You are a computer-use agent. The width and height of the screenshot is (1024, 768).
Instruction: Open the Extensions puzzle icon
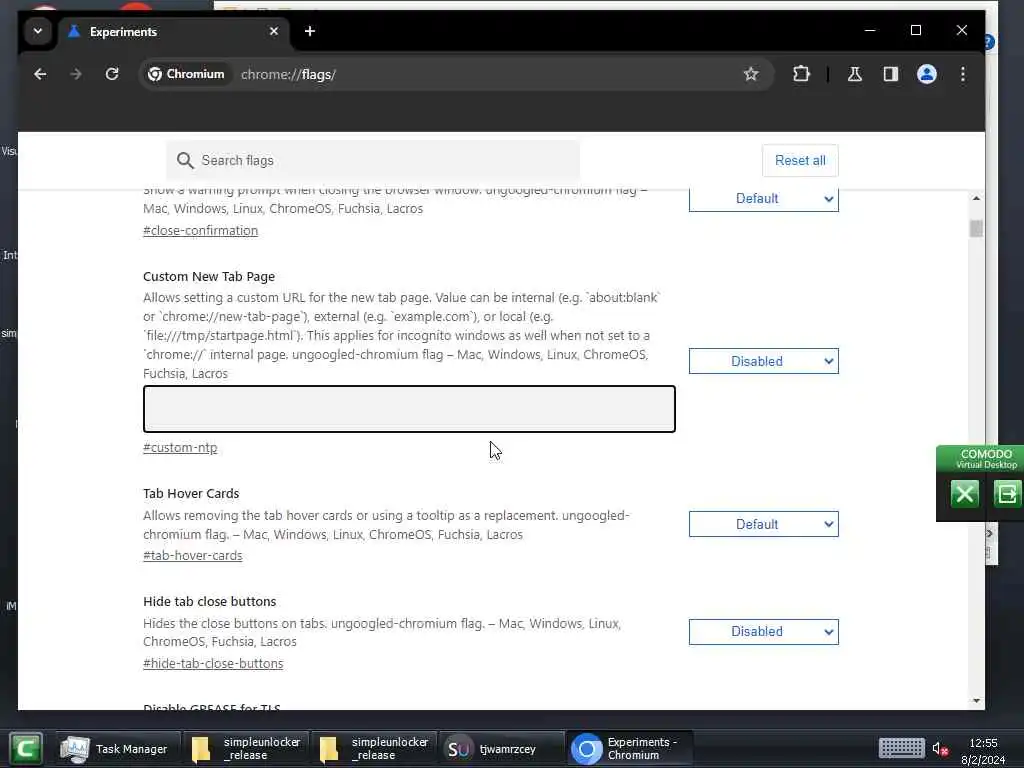click(x=801, y=74)
